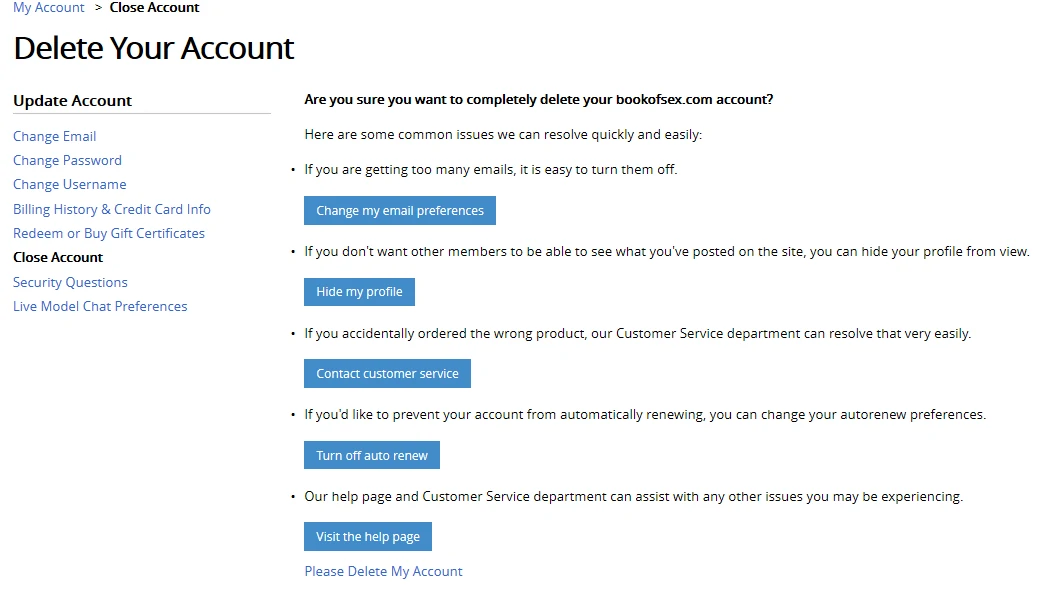1048x590 pixels.
Task: Click the common issues introduction sentence
Action: click(503, 134)
